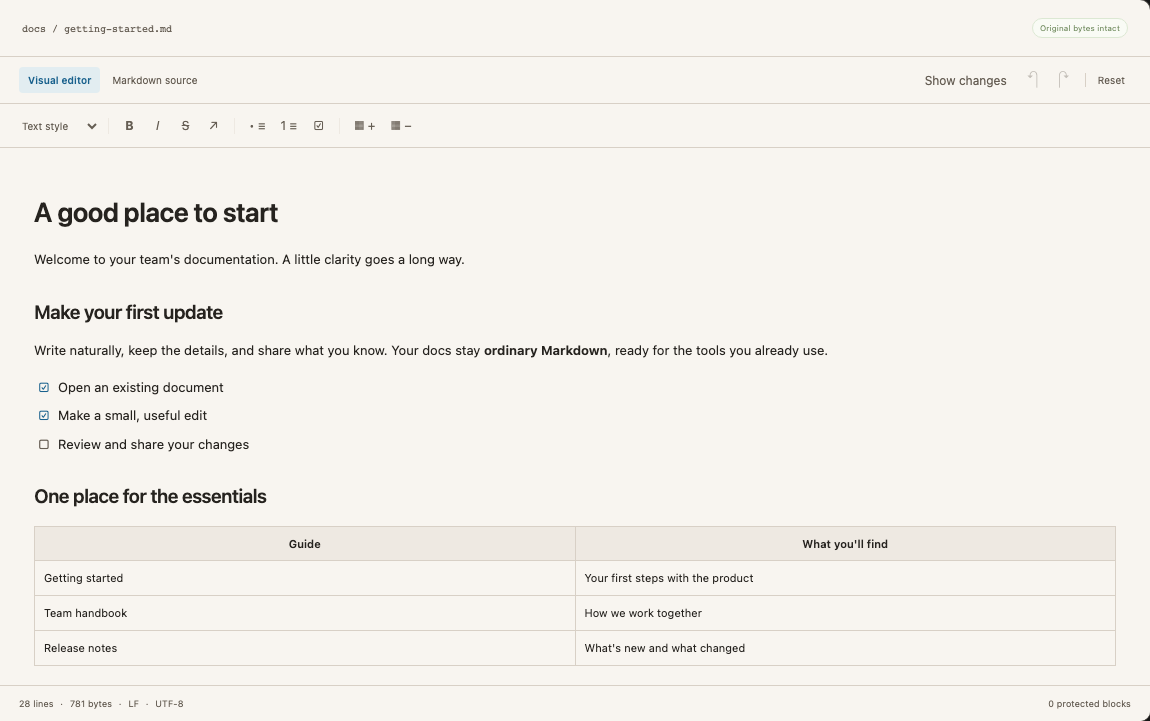This screenshot has height=721, width=1150.
Task: Click the "Getting started" table cell
Action: pos(304,579)
